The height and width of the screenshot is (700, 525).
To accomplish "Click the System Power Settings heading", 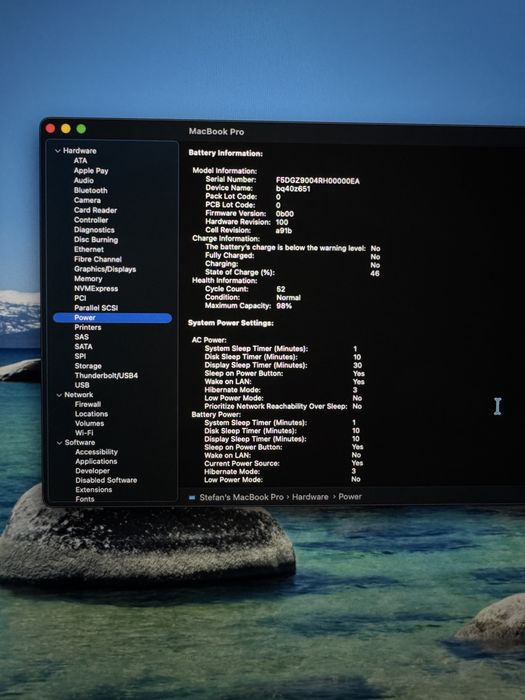I will (231, 323).
